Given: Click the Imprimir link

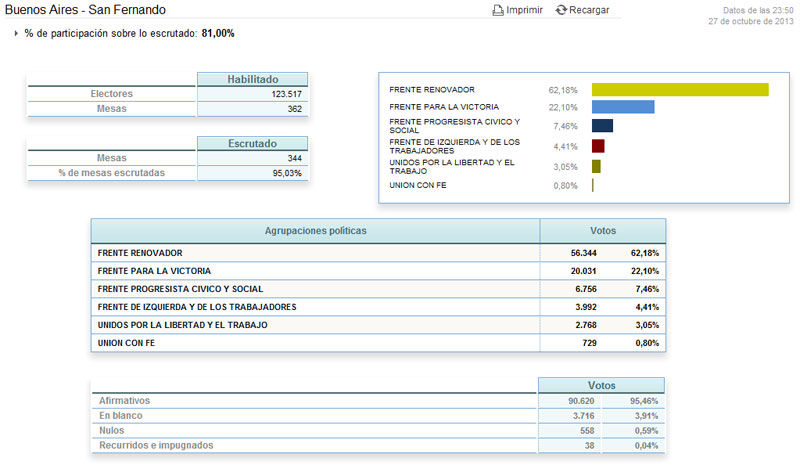Looking at the screenshot, I should 524,10.
